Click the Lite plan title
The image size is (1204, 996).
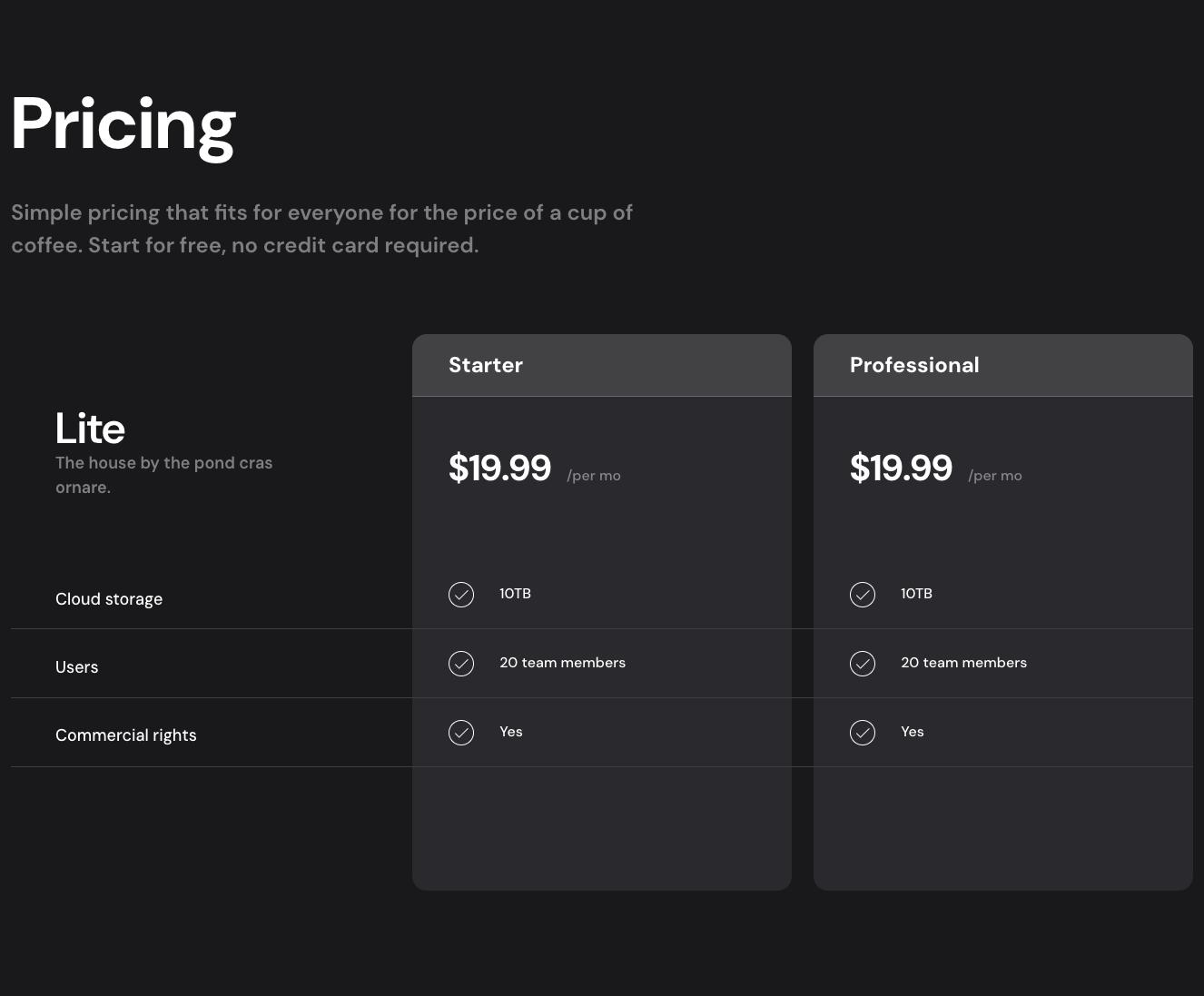89,427
